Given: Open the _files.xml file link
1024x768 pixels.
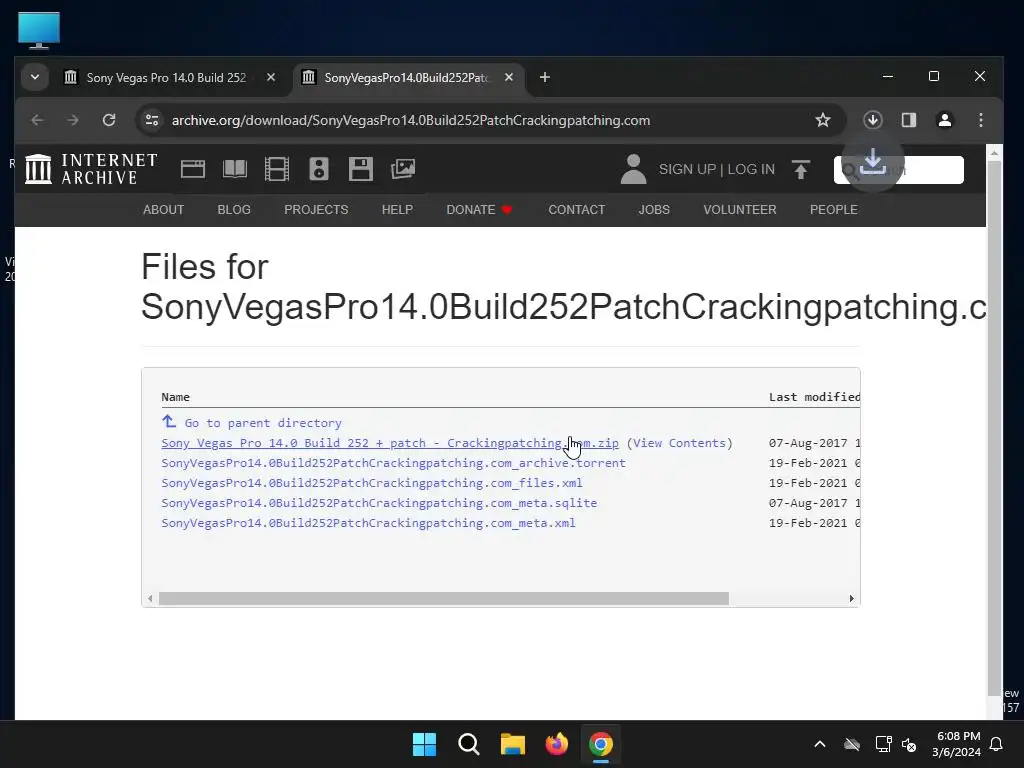Looking at the screenshot, I should pyautogui.click(x=372, y=483).
